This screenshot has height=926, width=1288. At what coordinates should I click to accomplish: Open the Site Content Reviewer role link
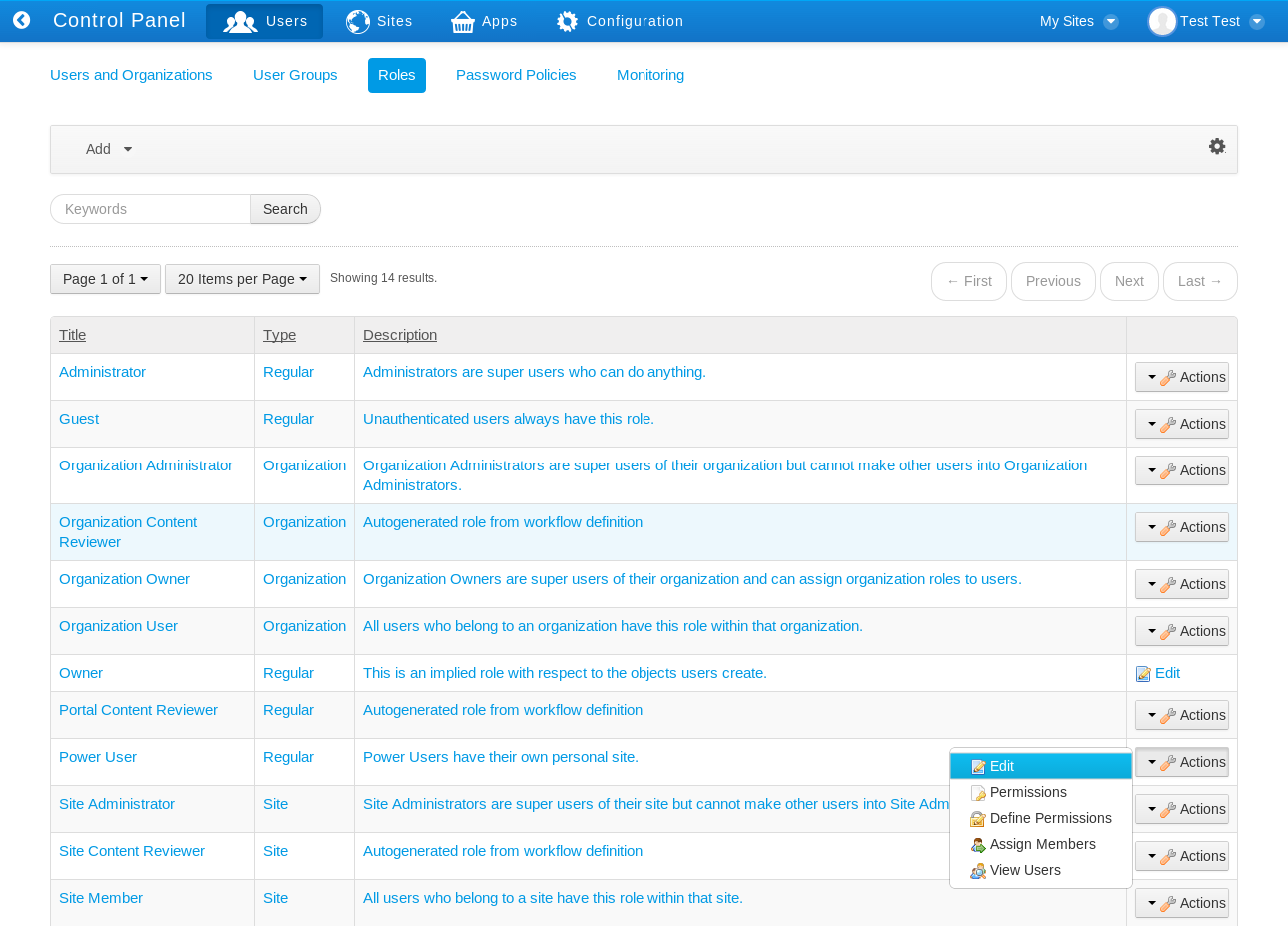132,851
